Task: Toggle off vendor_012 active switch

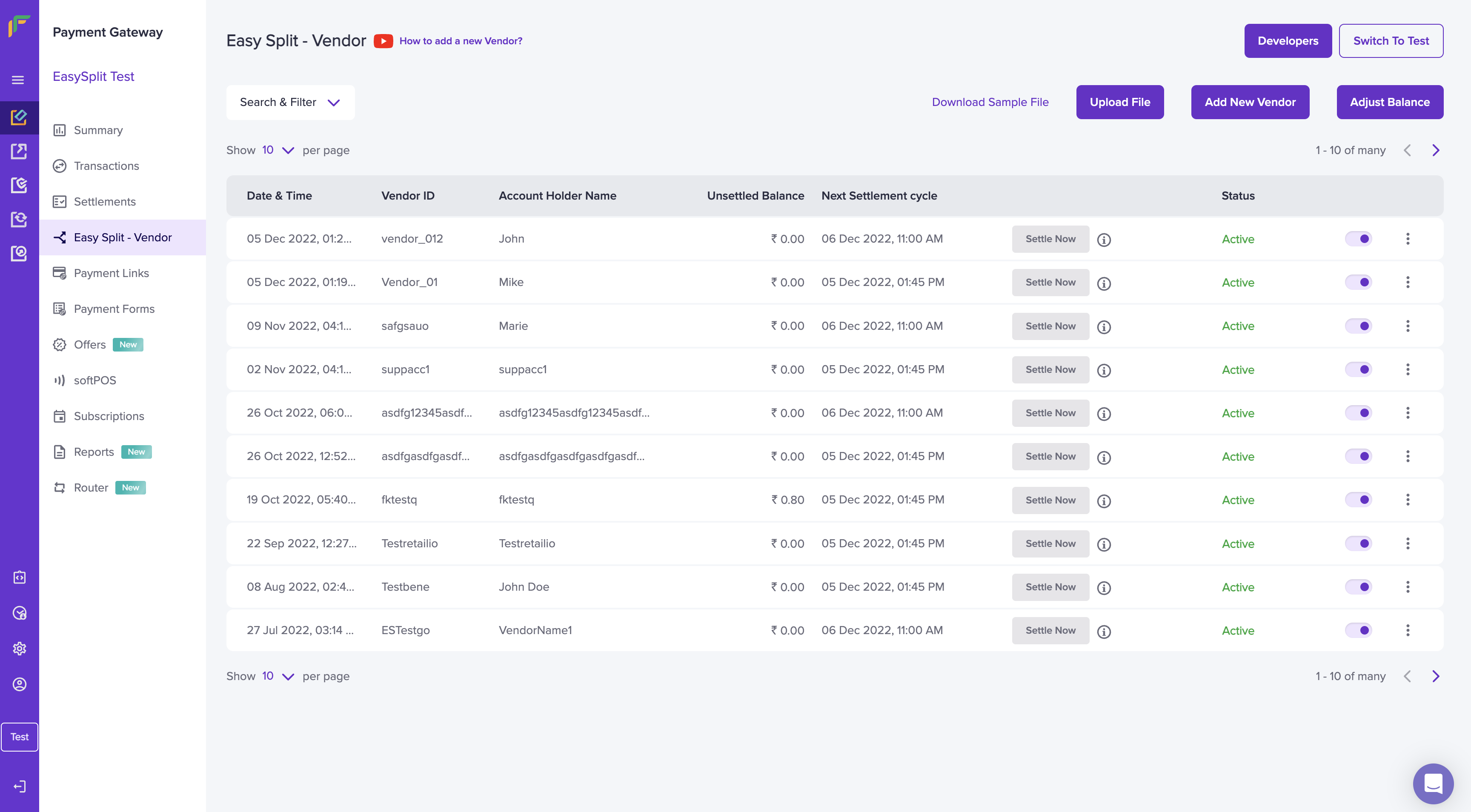Action: [1359, 239]
